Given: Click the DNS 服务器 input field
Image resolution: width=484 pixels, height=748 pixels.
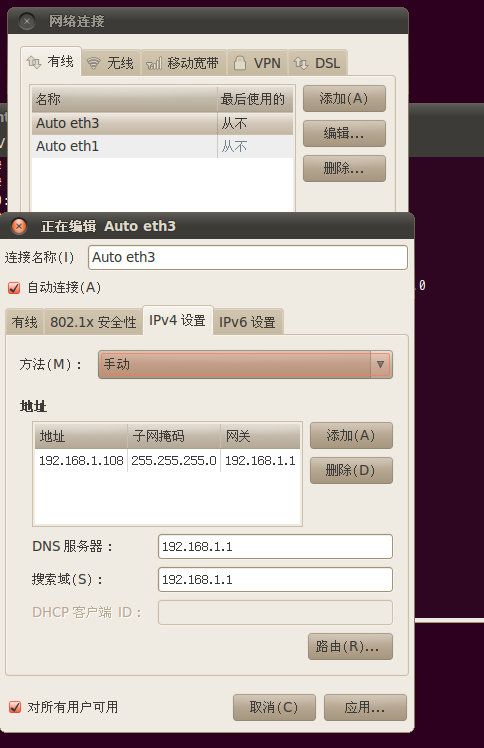Looking at the screenshot, I should (x=275, y=547).
